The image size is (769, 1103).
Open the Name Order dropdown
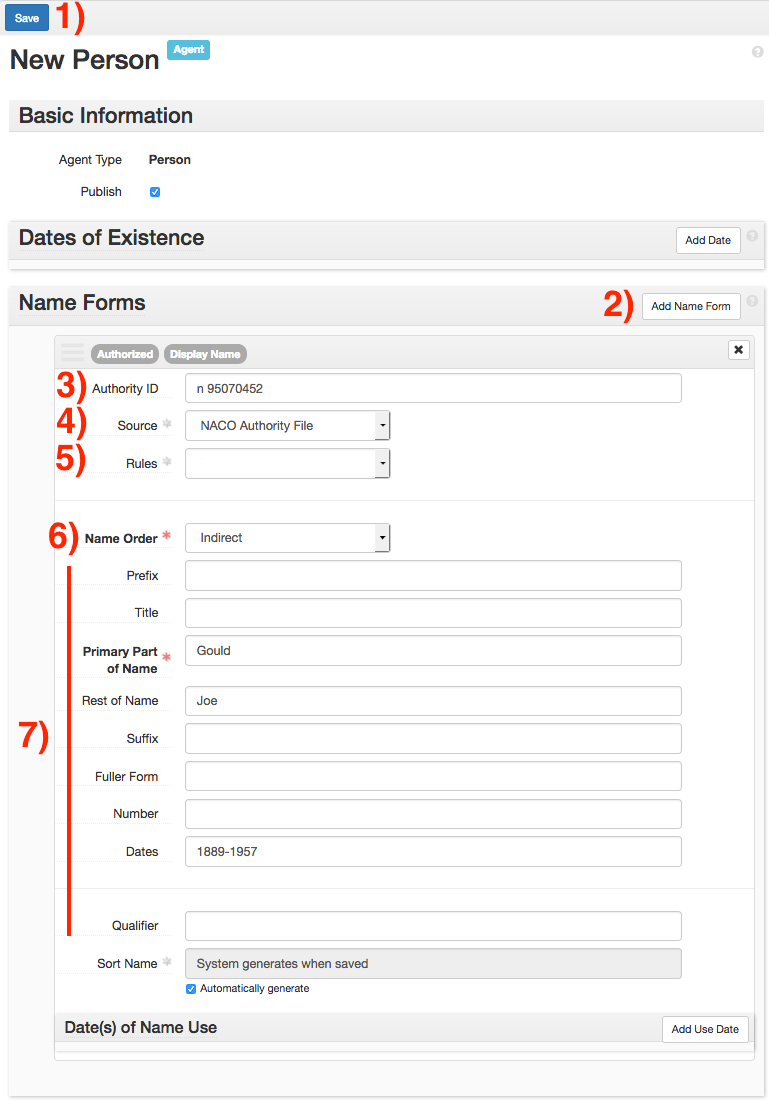pyautogui.click(x=287, y=538)
